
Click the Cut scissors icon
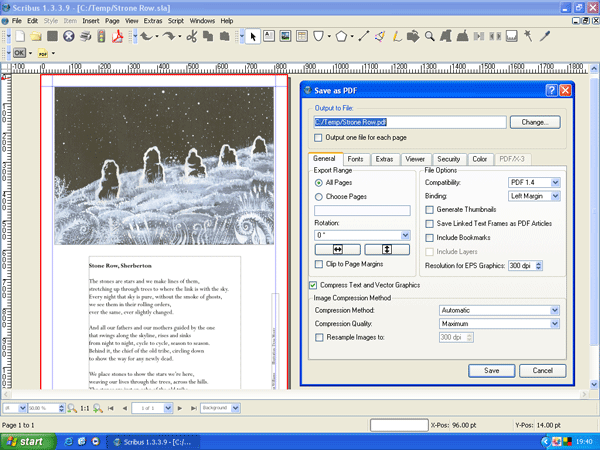coord(191,37)
